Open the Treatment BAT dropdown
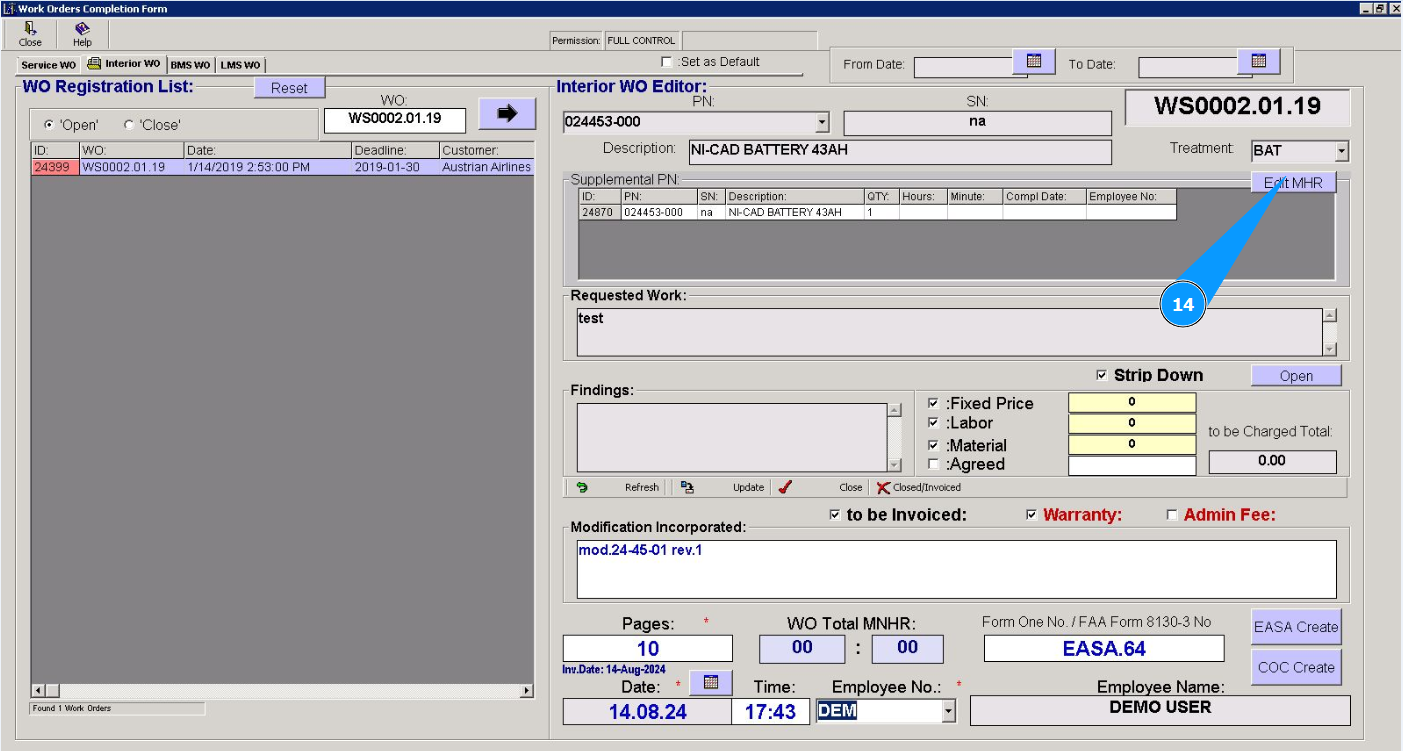The height and width of the screenshot is (751, 1403). tap(1341, 152)
